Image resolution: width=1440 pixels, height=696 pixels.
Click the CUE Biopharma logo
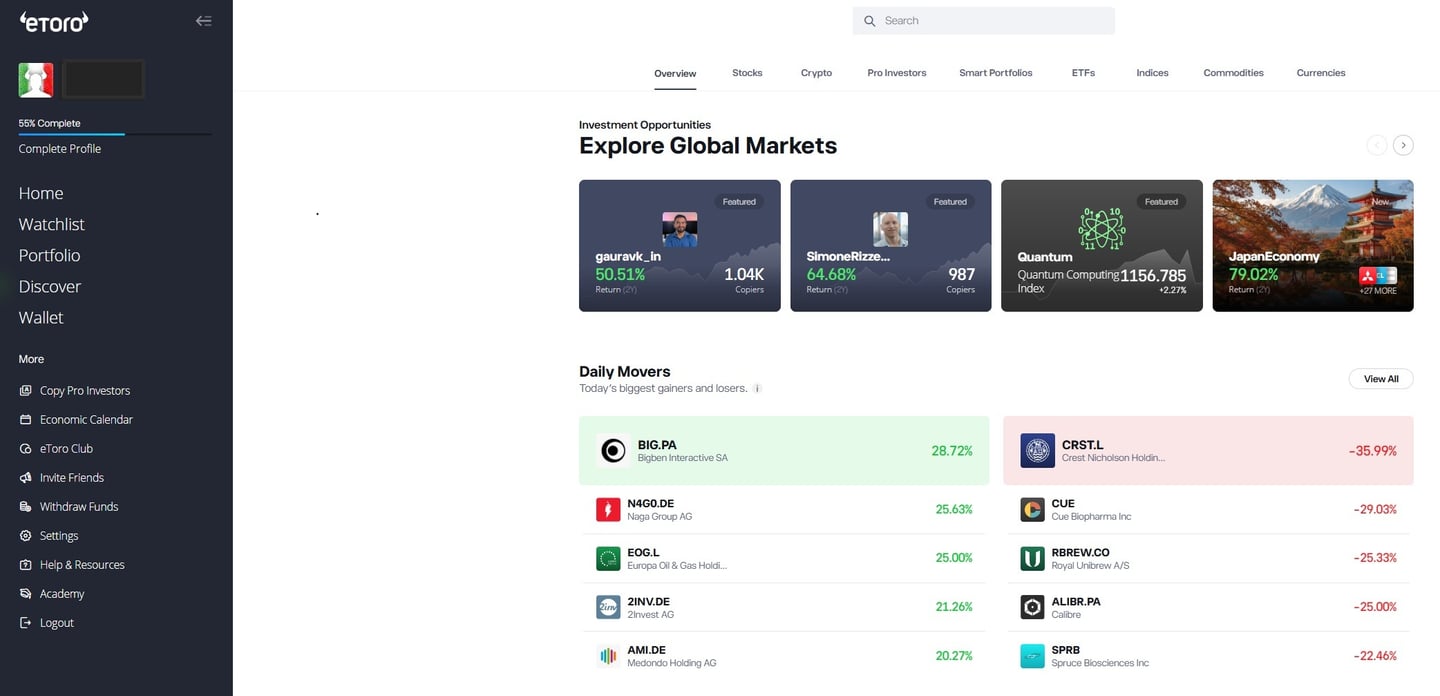tap(1032, 510)
